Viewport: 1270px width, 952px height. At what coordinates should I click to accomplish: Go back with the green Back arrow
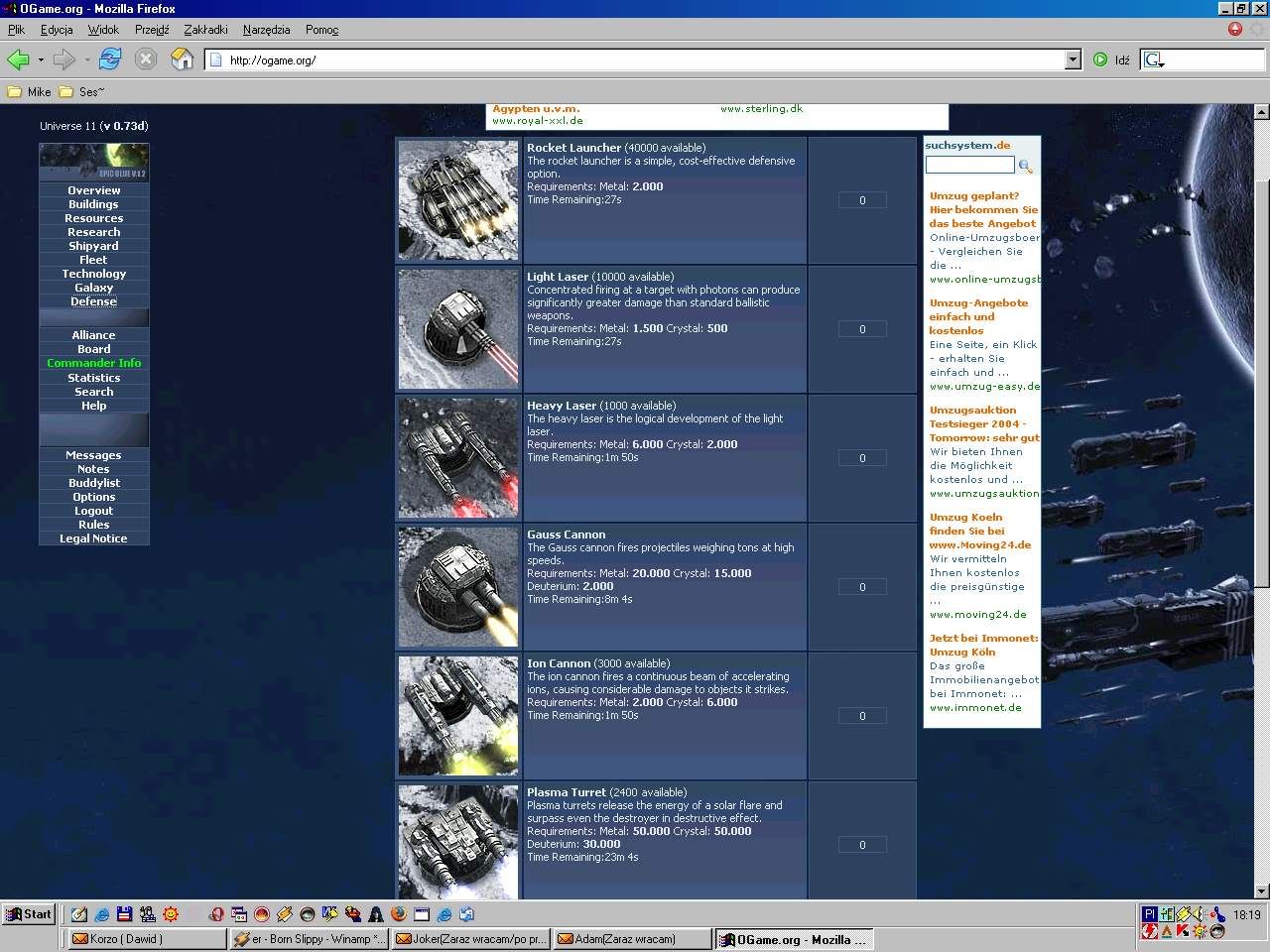pos(18,59)
